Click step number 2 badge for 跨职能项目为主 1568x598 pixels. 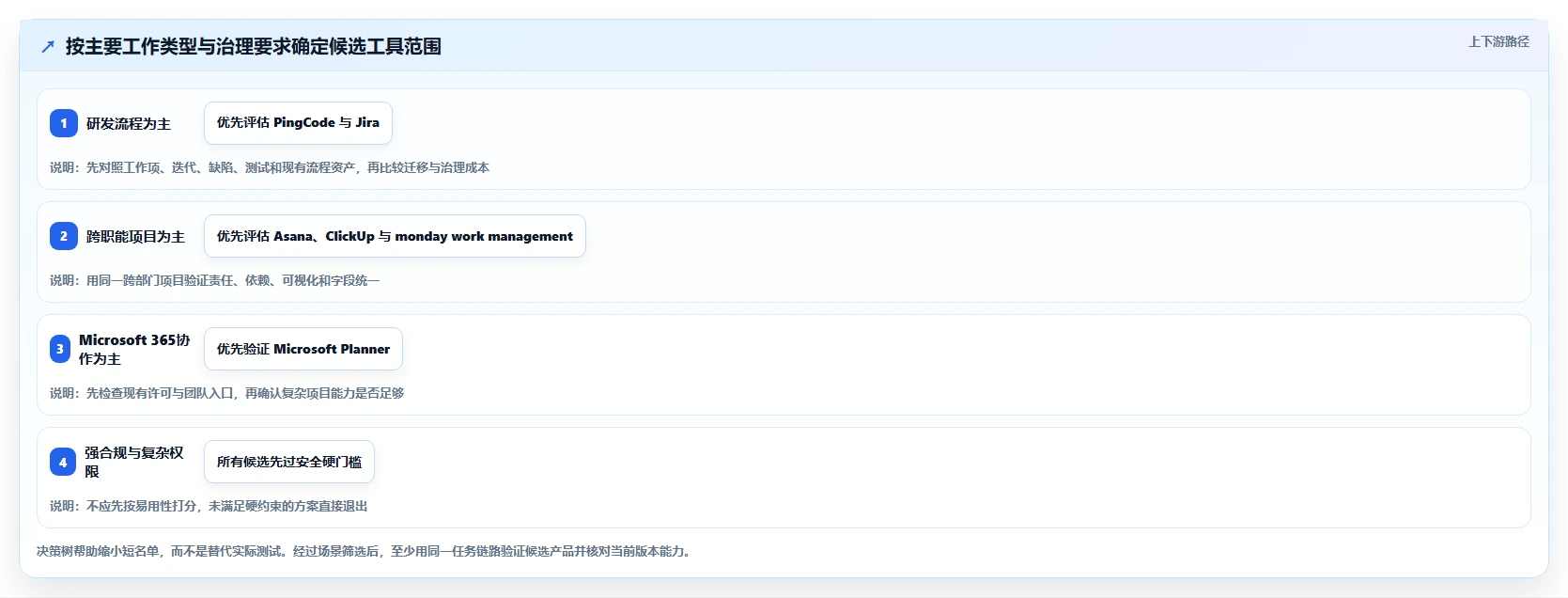click(x=64, y=236)
